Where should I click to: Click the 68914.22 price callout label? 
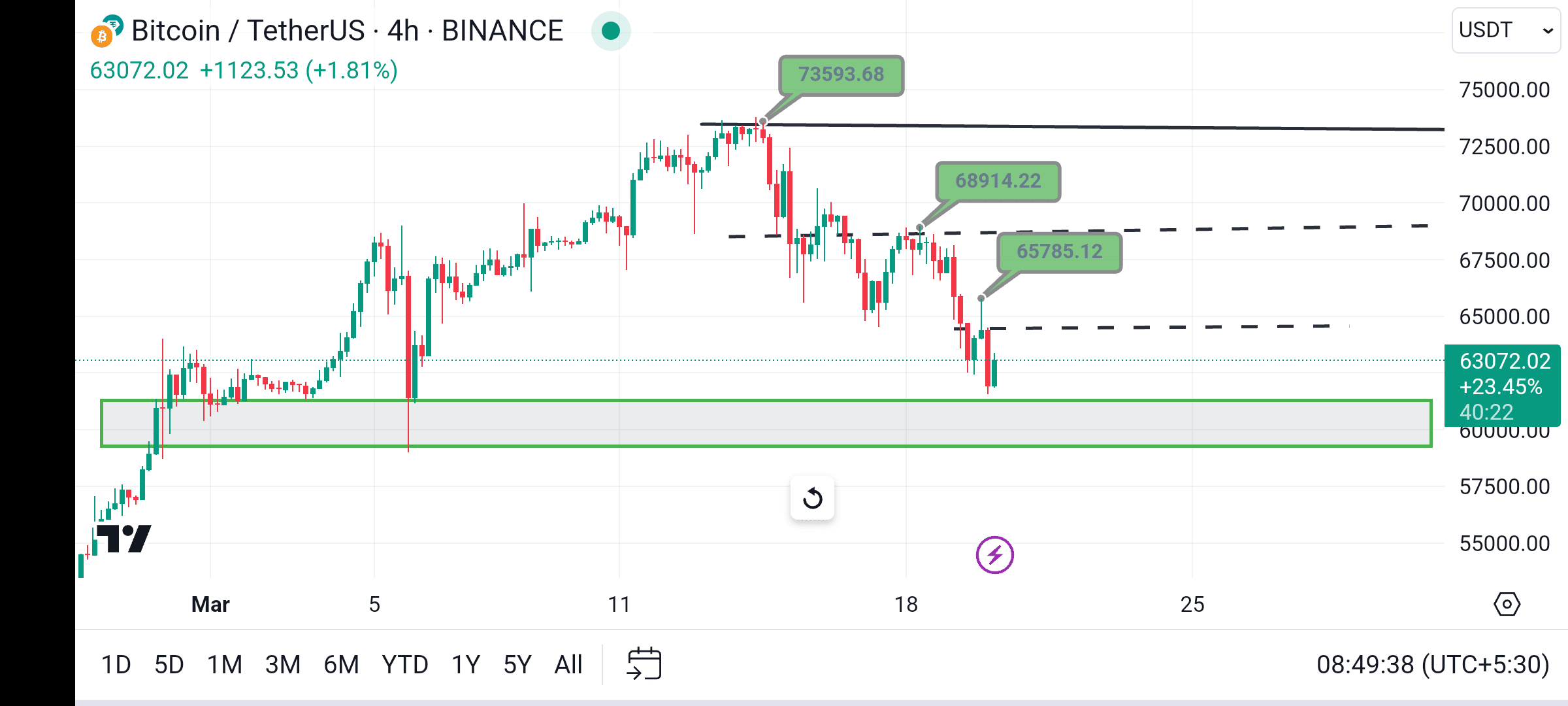point(998,181)
